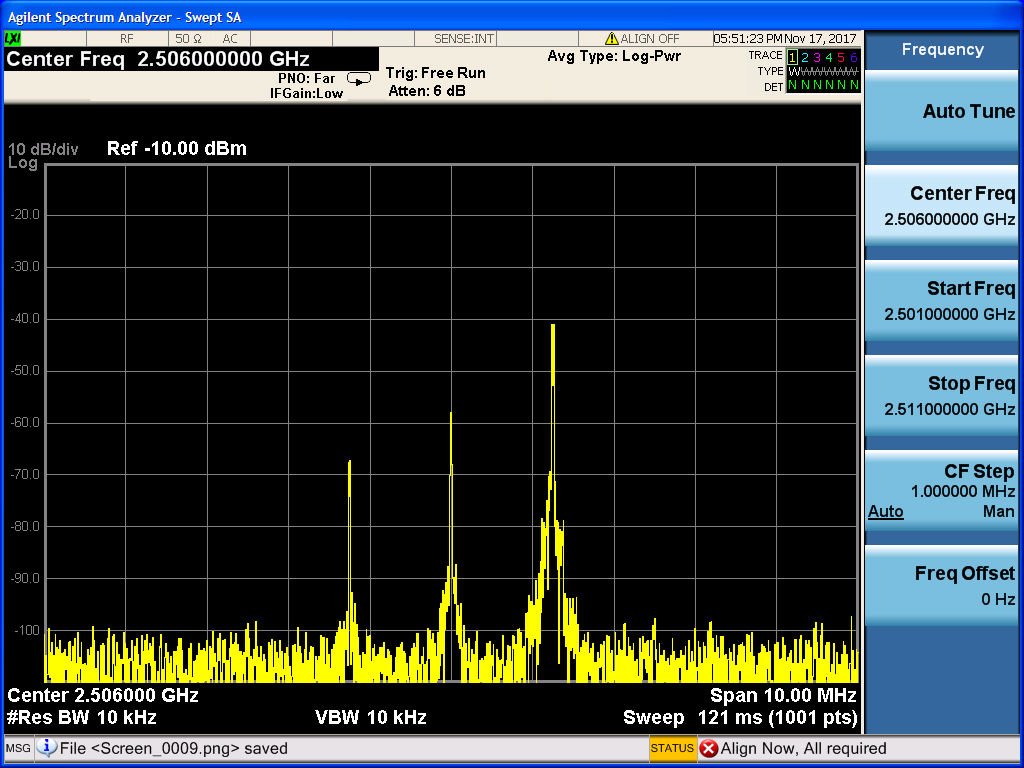Select trace 1 in the trace indicator
The width and height of the screenshot is (1024, 768).
click(793, 57)
